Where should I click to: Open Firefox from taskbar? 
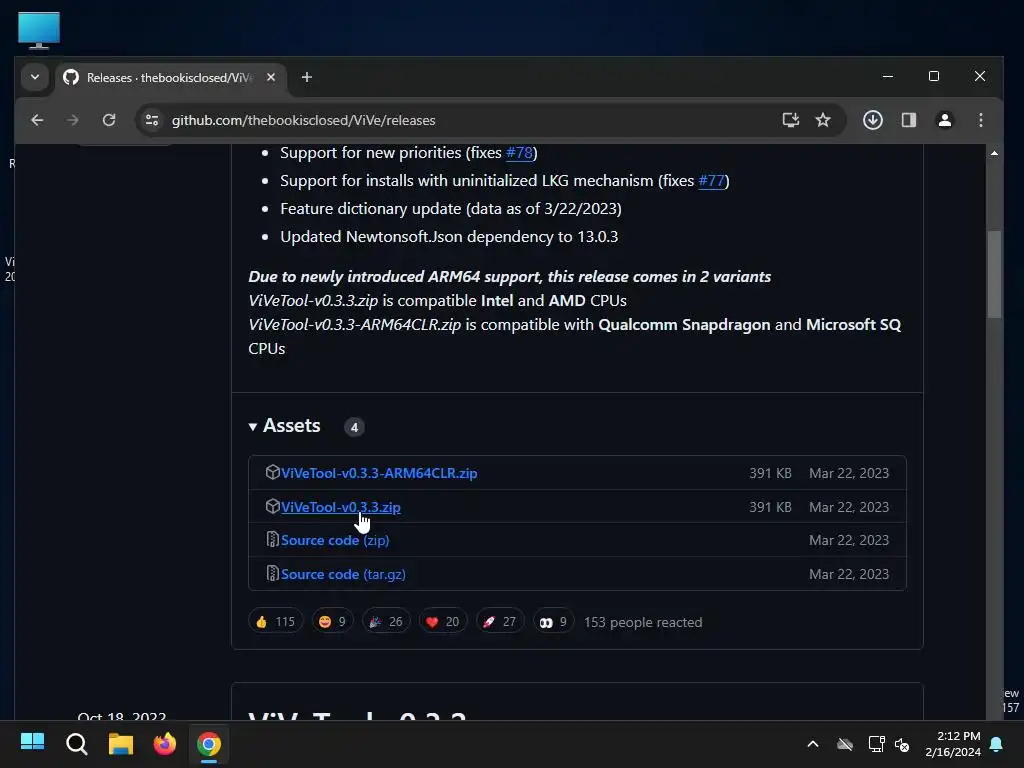point(165,743)
